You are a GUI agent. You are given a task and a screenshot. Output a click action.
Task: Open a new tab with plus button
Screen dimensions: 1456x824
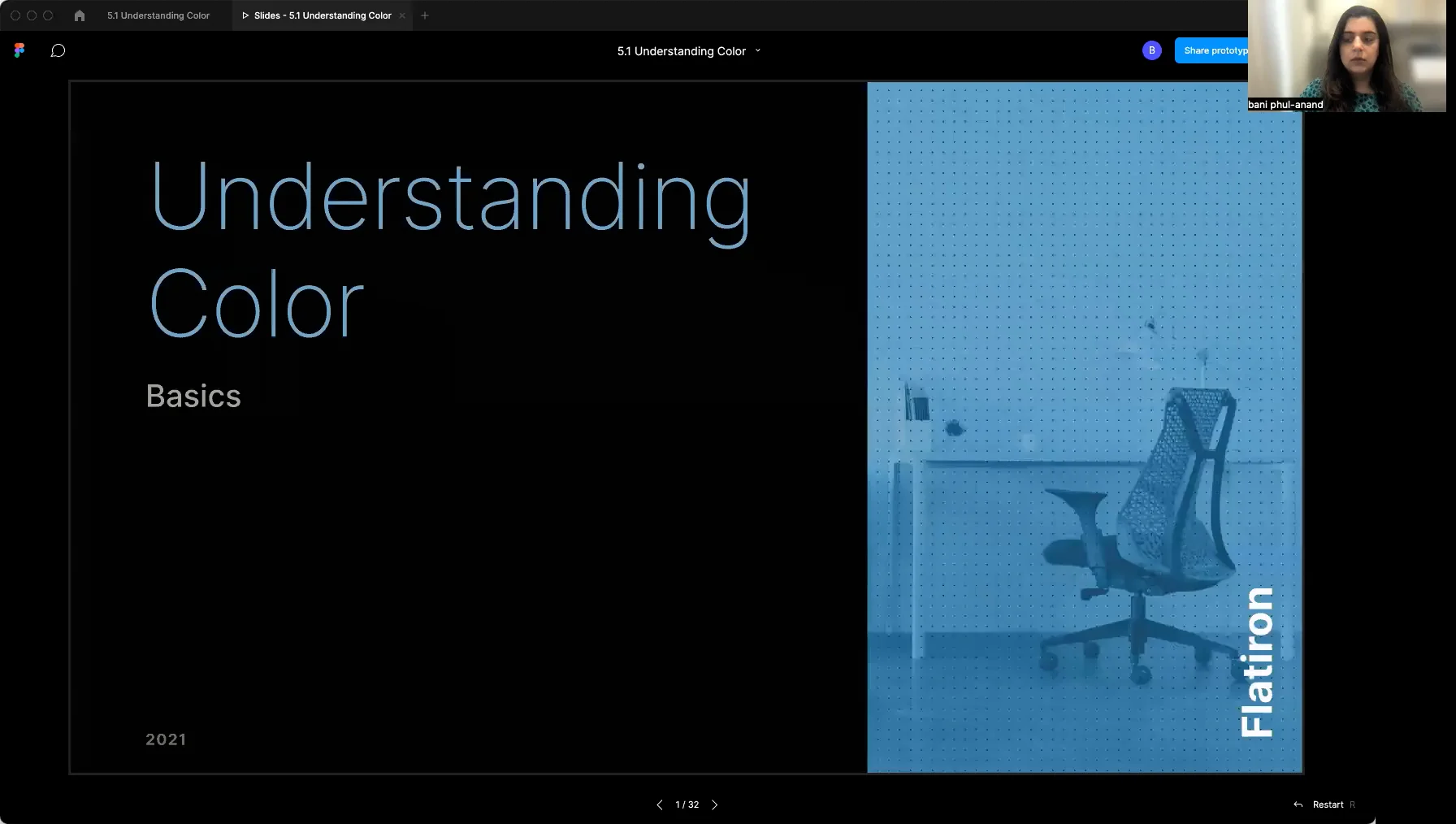[425, 15]
